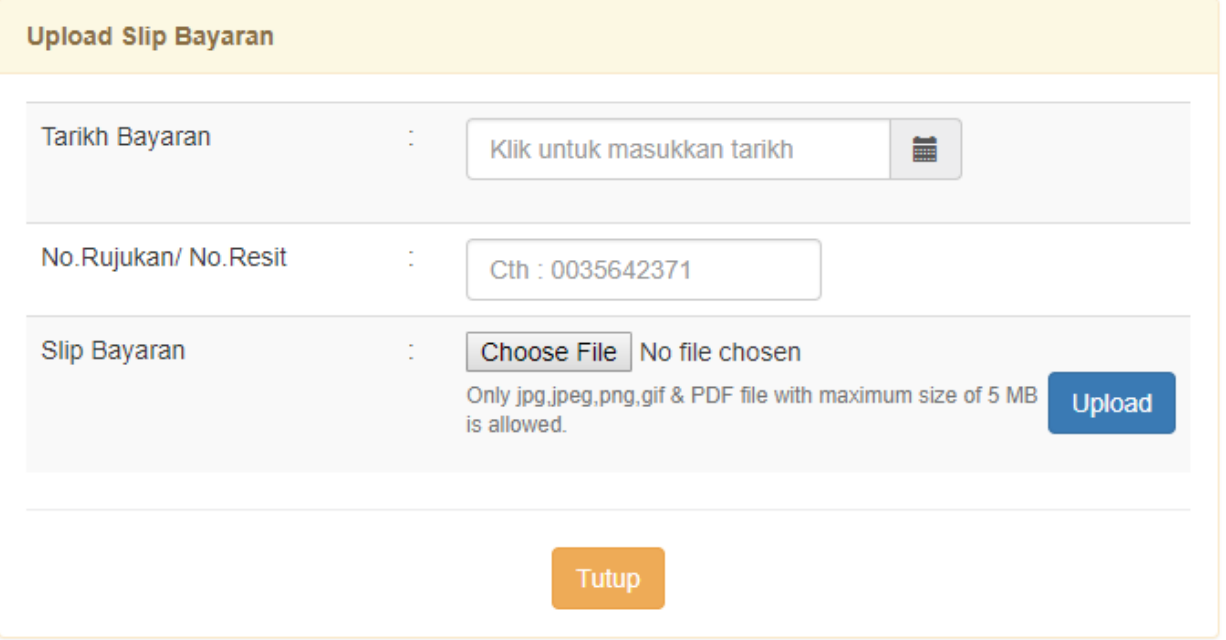The height and width of the screenshot is (640, 1226).
Task: Focus the Tarikh Bayaran date field
Action: click(678, 150)
